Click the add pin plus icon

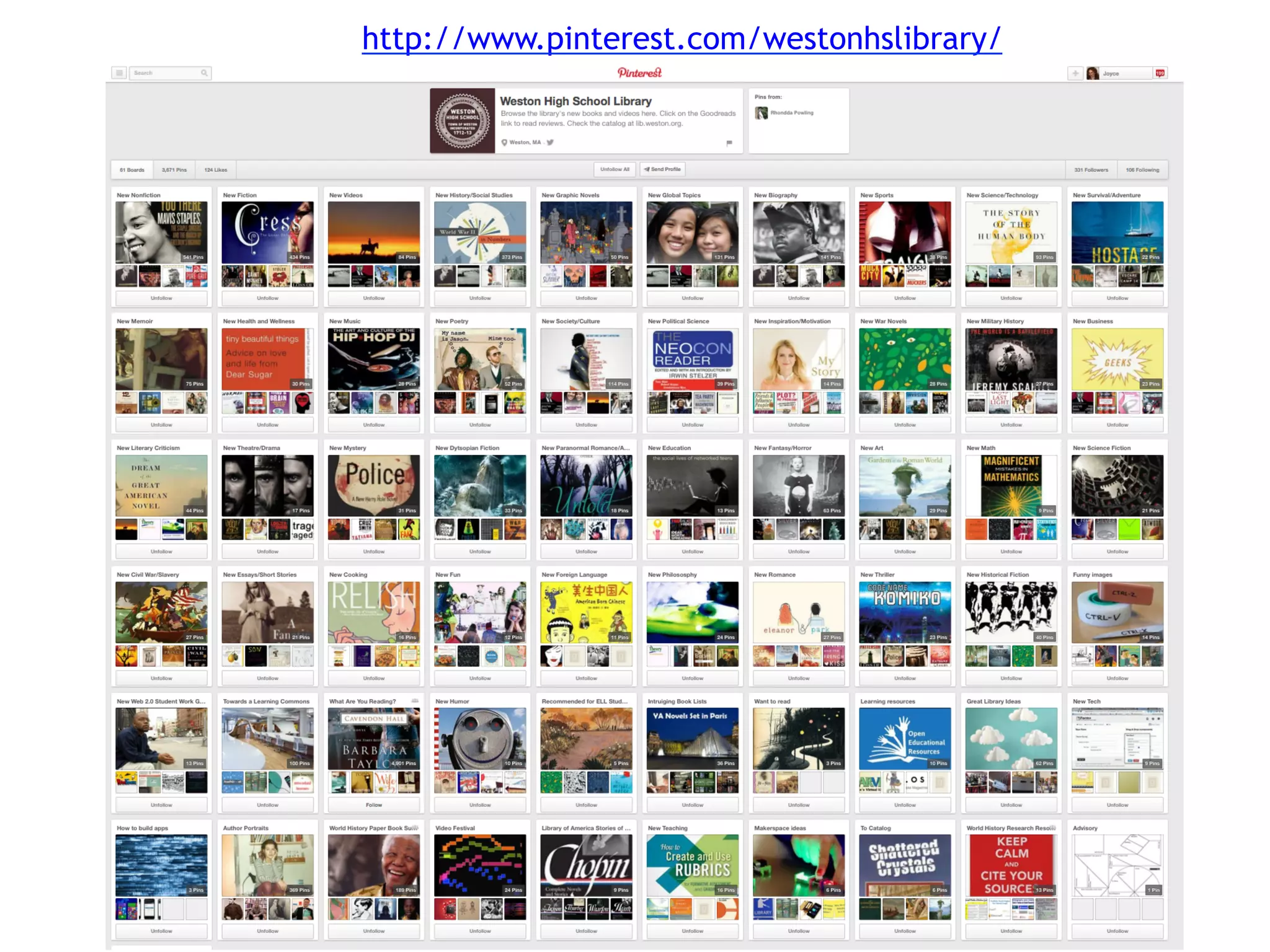click(1075, 74)
